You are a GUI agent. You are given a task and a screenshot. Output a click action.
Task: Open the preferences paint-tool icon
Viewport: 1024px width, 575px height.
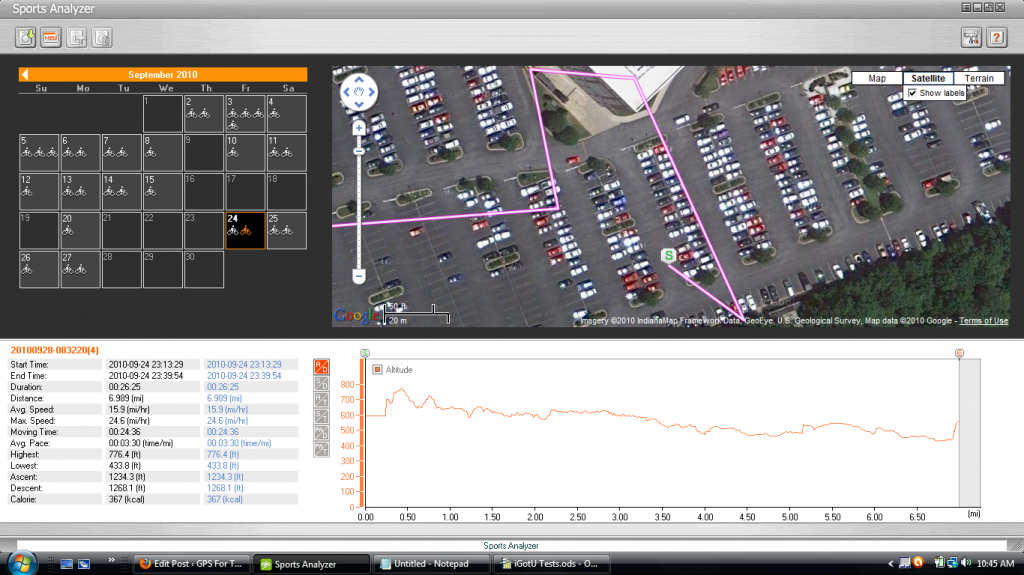(972, 38)
